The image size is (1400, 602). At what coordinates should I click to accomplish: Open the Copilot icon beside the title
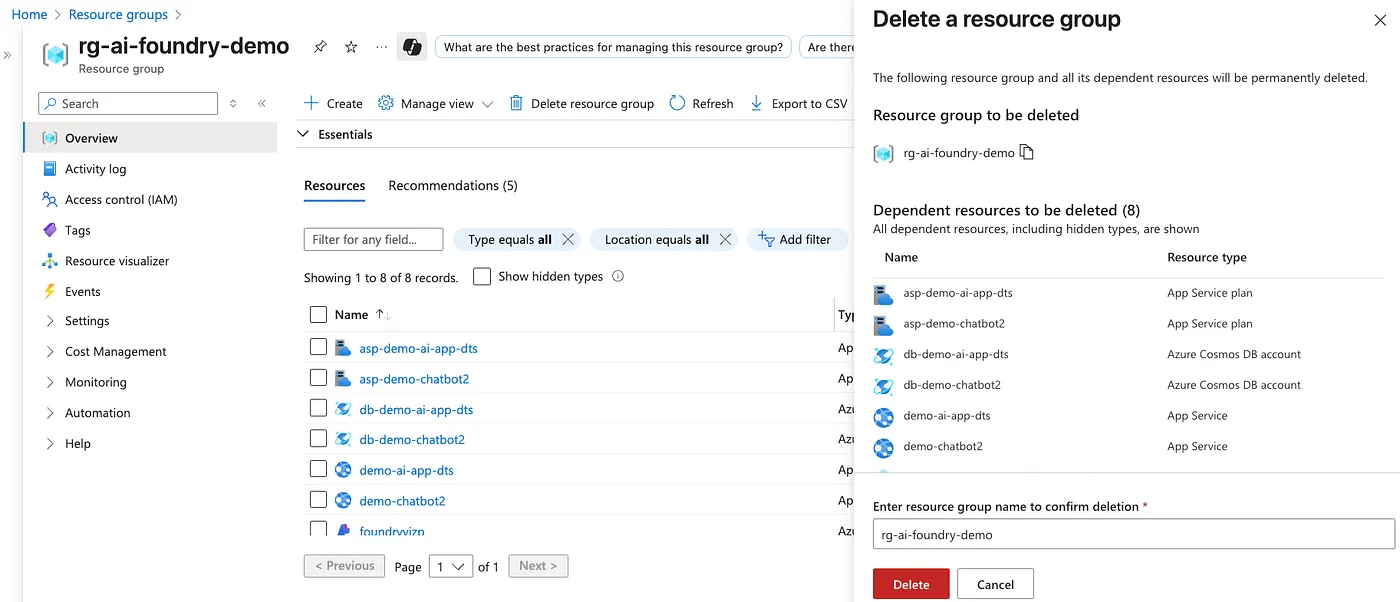pos(411,47)
